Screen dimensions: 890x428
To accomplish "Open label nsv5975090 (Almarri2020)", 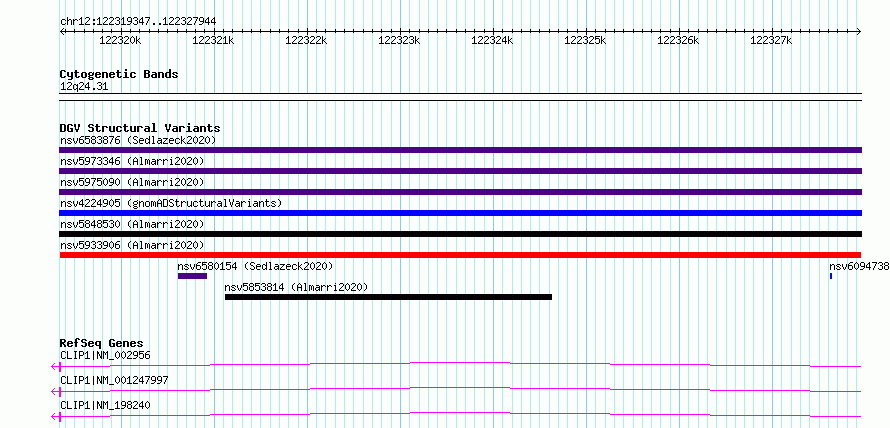I will [132, 182].
